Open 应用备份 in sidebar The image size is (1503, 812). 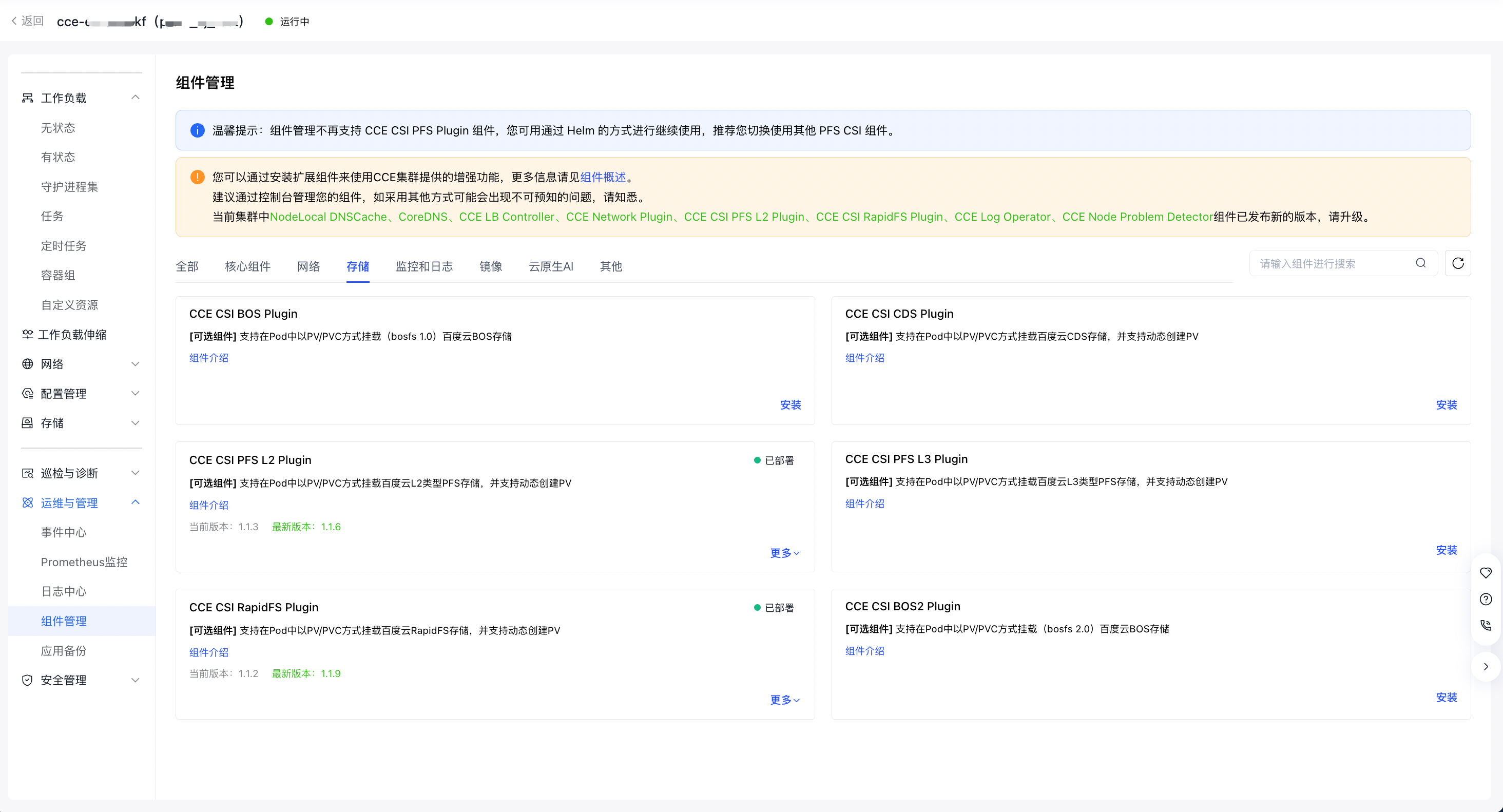click(64, 651)
